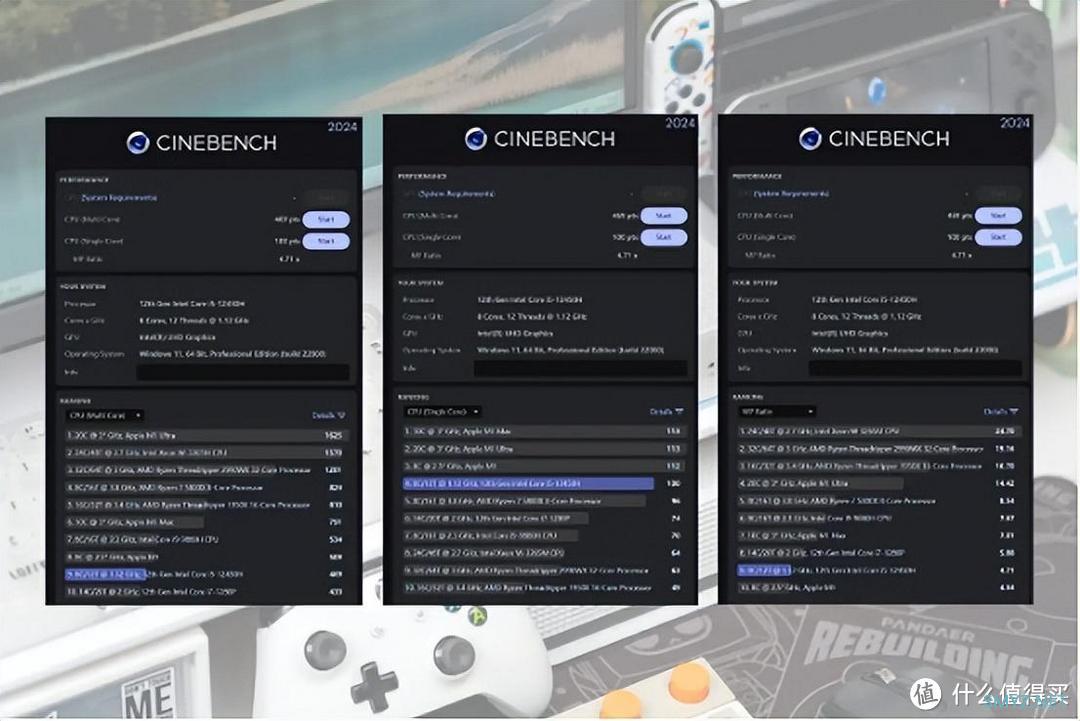
Task: Open System Requirements link in the left window
Action: (119, 198)
